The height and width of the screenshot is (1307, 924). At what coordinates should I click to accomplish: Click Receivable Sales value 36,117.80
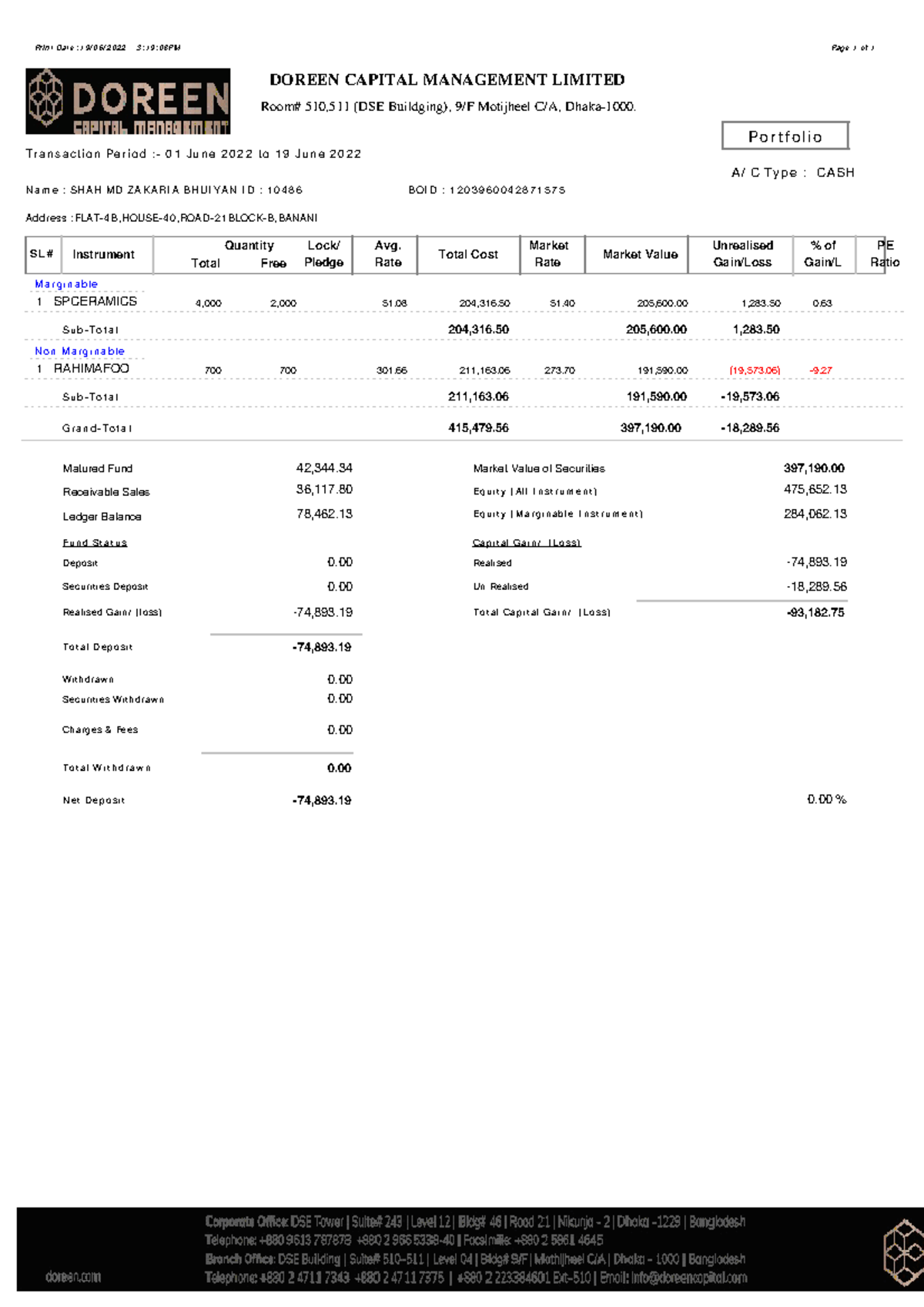pyautogui.click(x=324, y=490)
